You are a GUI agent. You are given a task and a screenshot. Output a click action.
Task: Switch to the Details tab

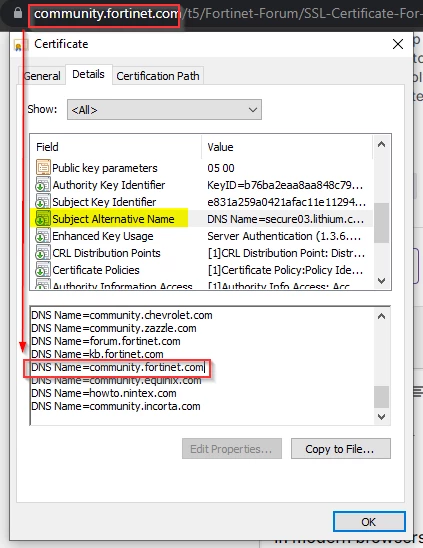(88, 74)
